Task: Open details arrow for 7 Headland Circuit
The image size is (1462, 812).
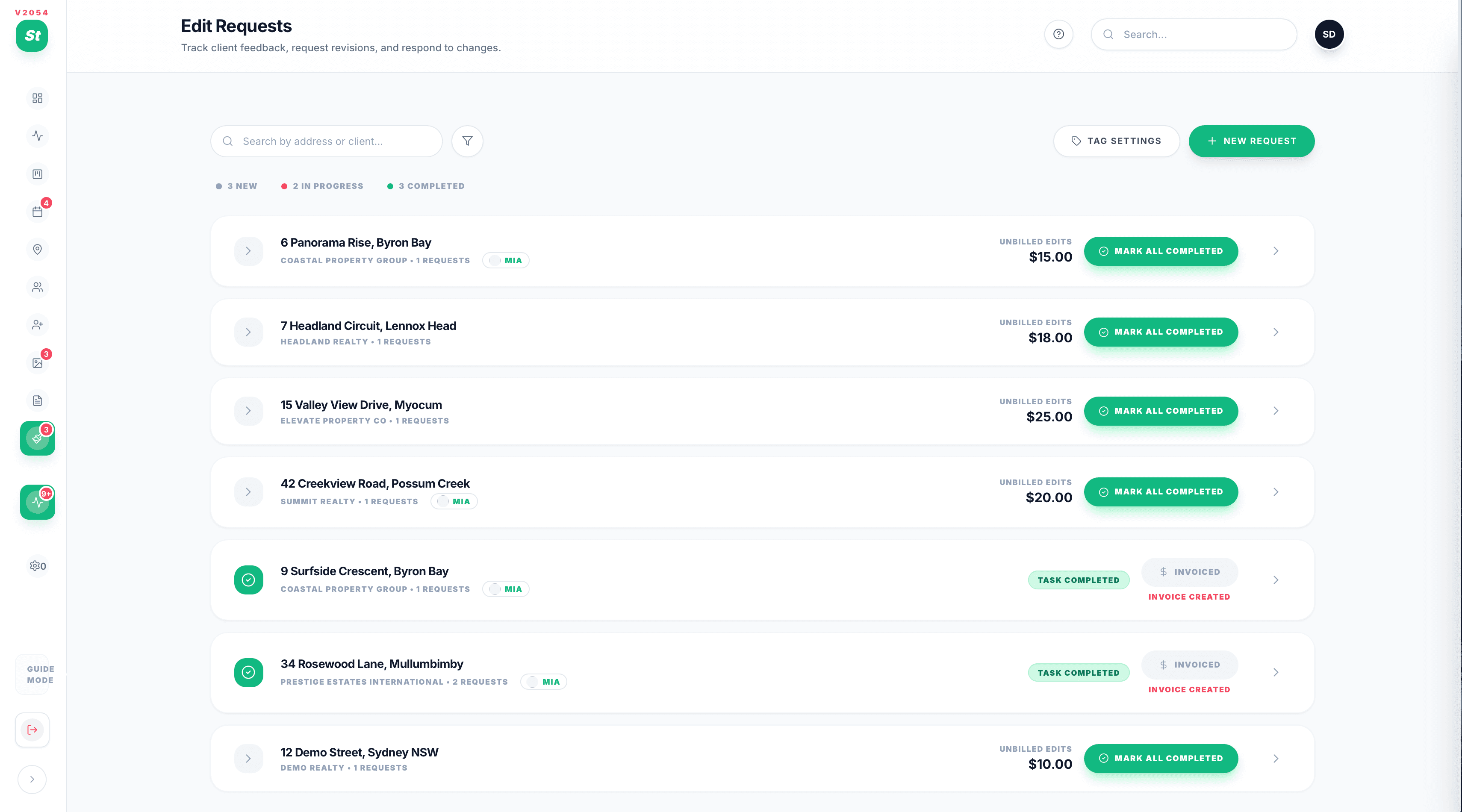Action: click(x=1276, y=332)
